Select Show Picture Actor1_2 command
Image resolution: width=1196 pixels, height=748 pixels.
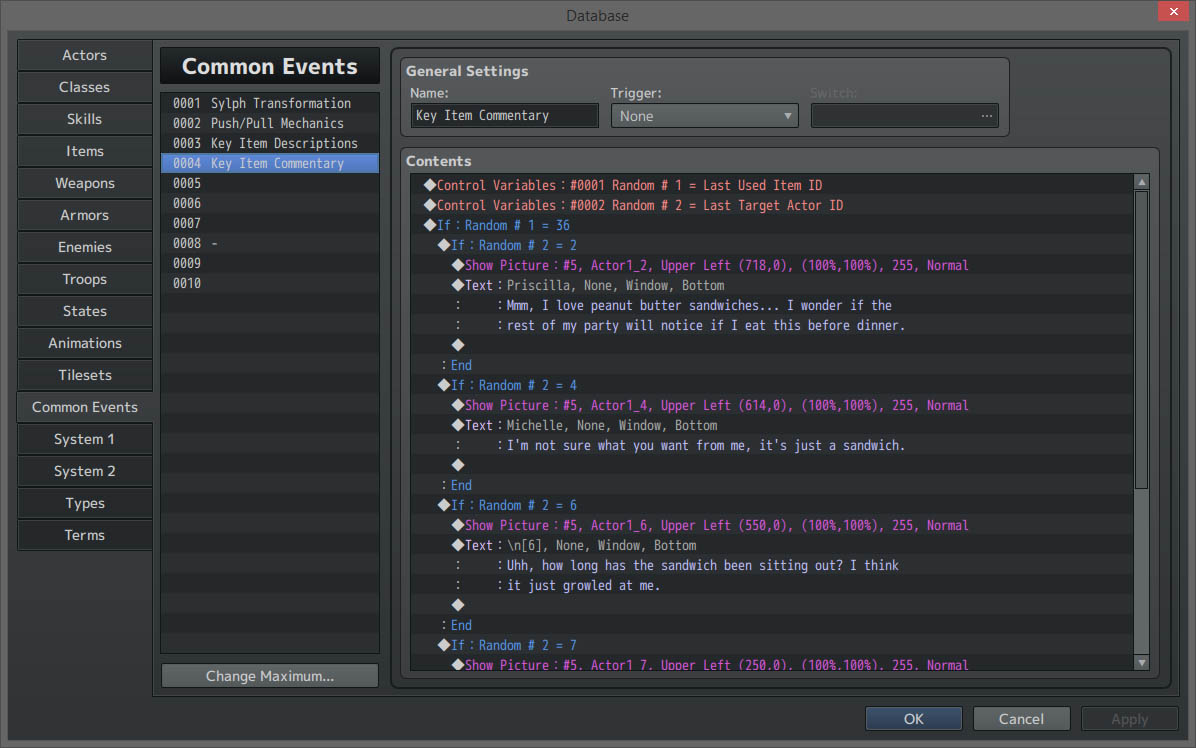click(x=772, y=265)
